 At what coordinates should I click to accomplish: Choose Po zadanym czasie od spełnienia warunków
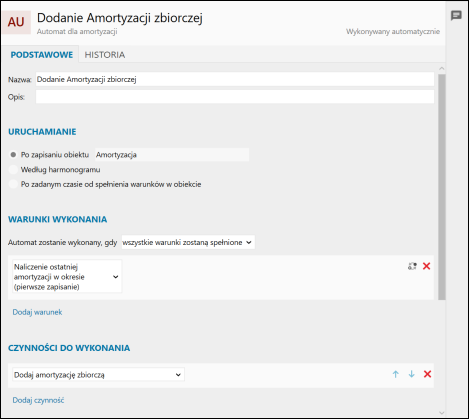click(13, 184)
